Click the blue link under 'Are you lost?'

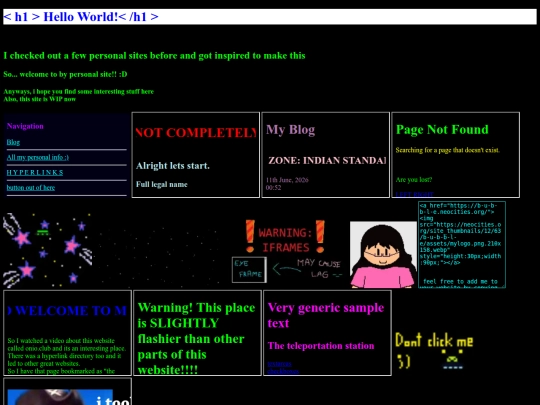(414, 194)
